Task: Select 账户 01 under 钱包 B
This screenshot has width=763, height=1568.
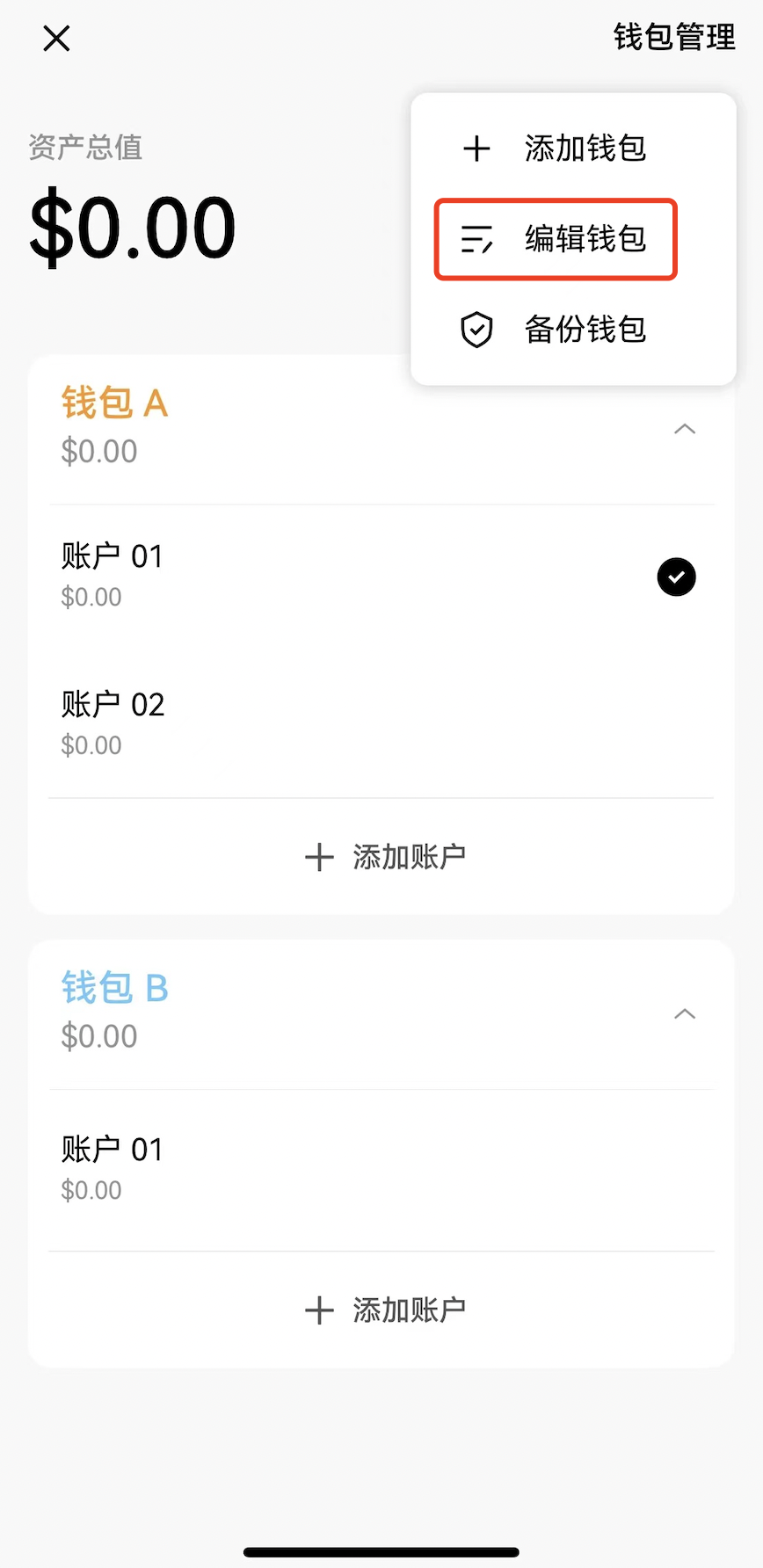Action: (381, 1169)
